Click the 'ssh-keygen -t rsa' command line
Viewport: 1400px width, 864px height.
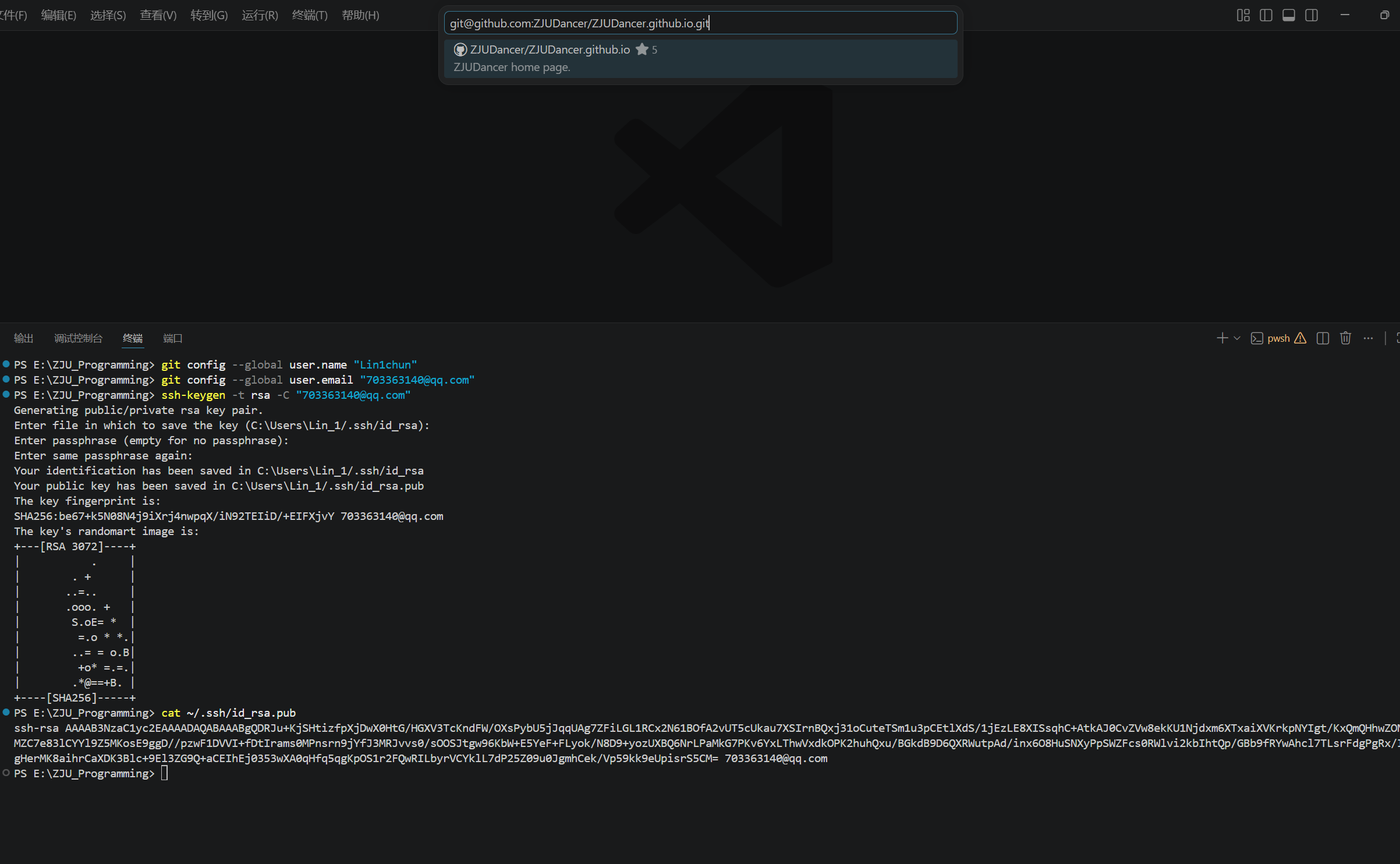click(x=212, y=395)
